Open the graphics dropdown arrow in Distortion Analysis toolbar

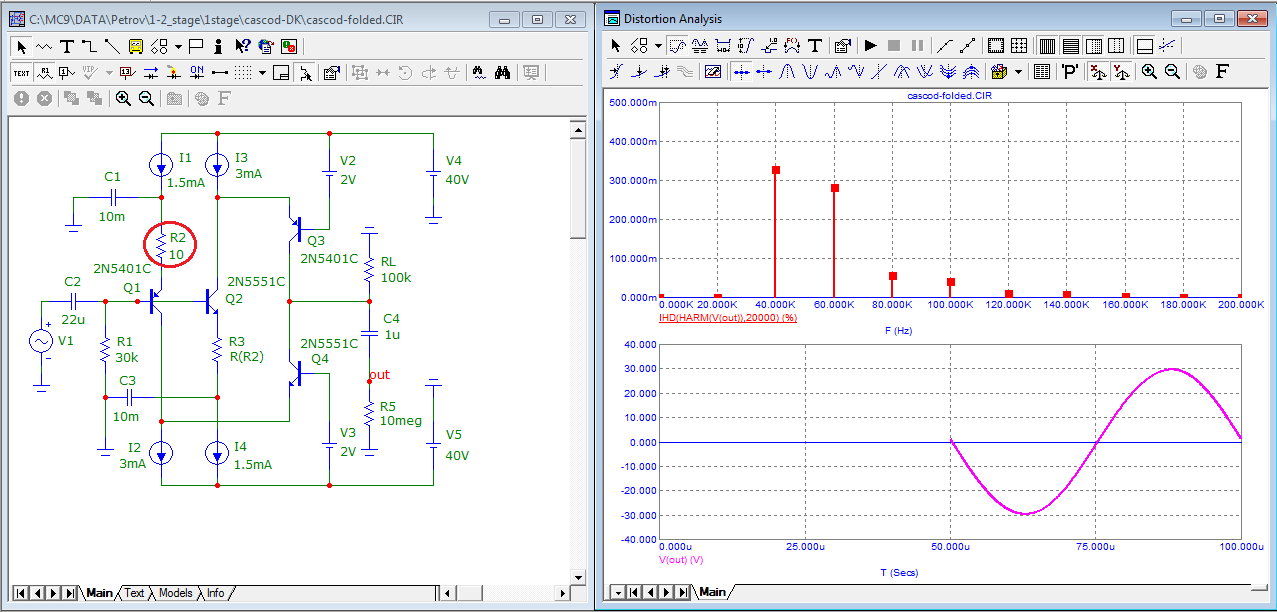(658, 45)
